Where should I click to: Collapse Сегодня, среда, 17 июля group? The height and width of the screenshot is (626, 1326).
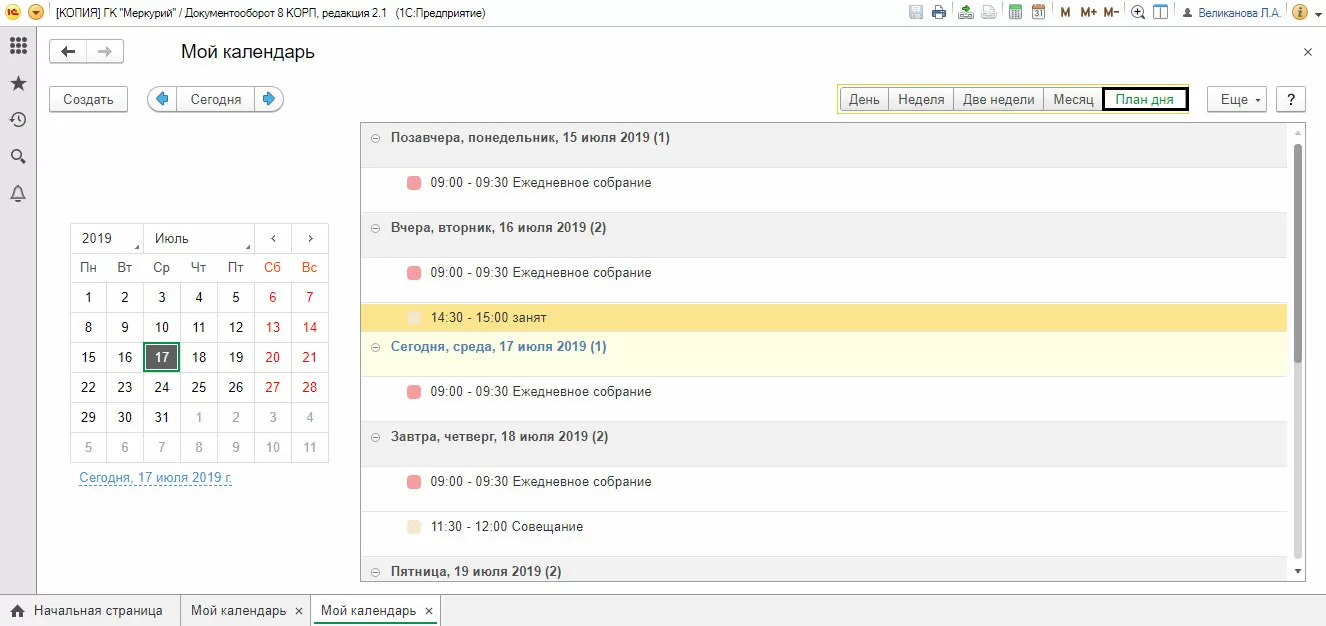tap(376, 347)
